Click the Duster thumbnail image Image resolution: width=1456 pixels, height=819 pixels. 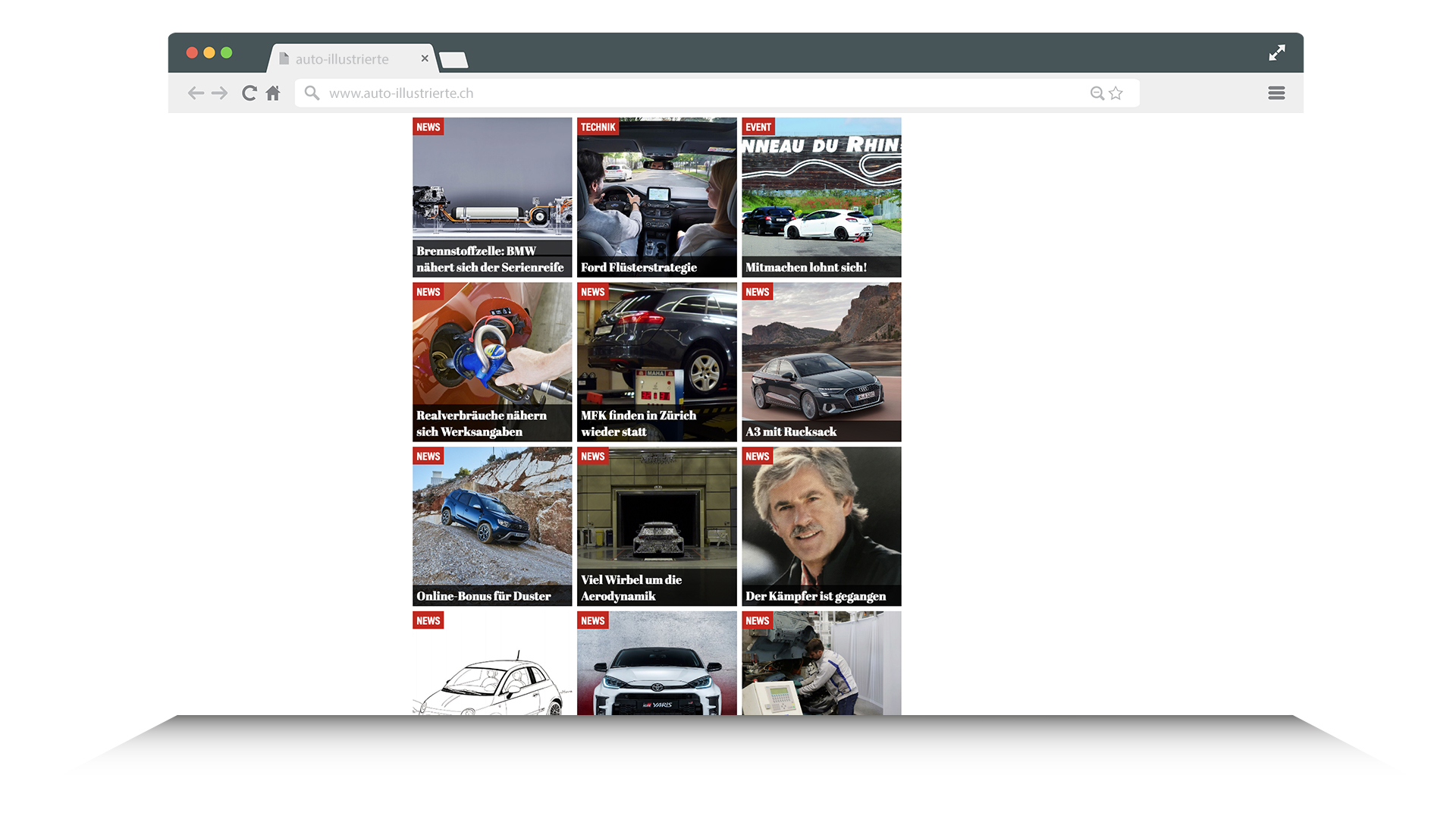coord(491,516)
